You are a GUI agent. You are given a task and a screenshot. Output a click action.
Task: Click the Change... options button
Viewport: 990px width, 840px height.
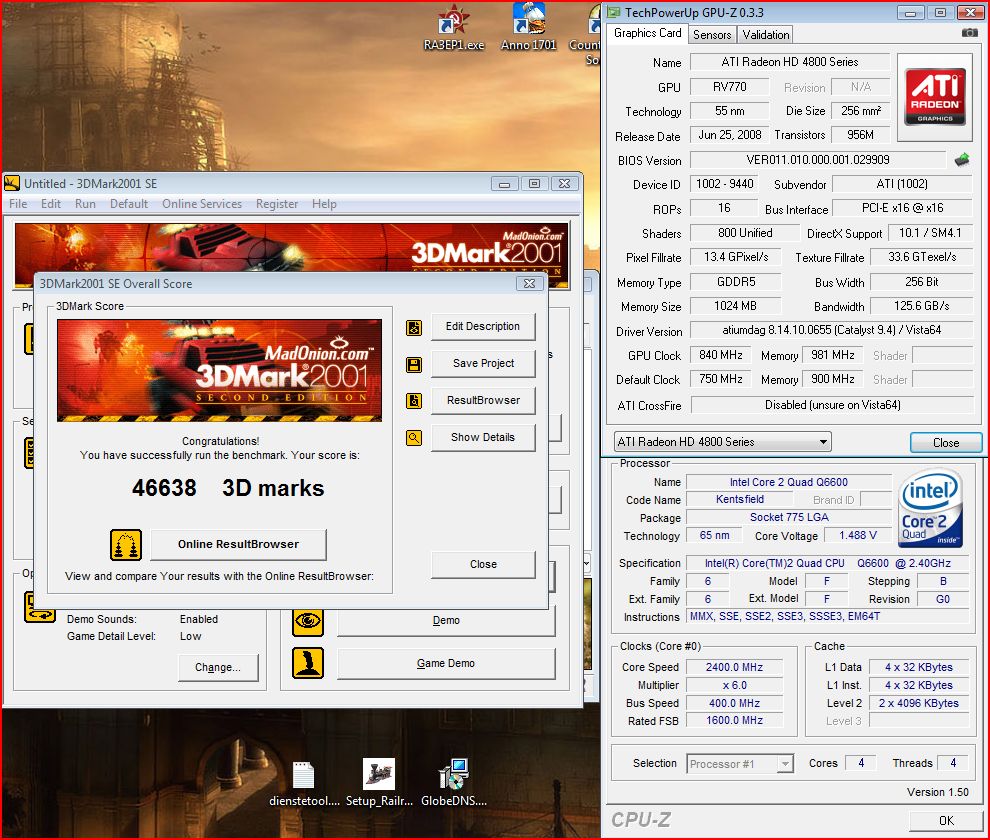click(x=218, y=668)
